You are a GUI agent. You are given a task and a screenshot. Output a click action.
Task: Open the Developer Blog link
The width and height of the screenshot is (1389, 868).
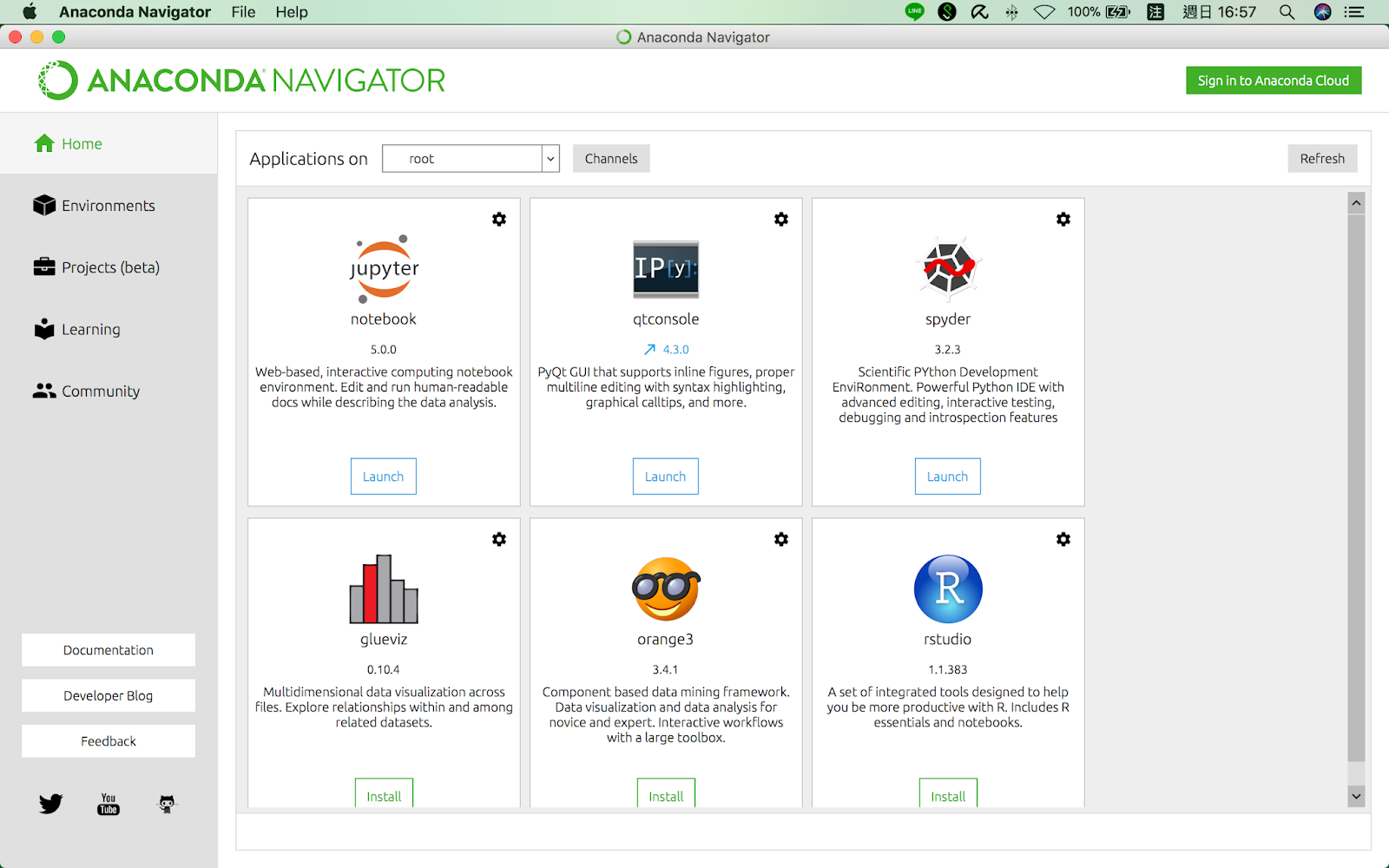109,696
